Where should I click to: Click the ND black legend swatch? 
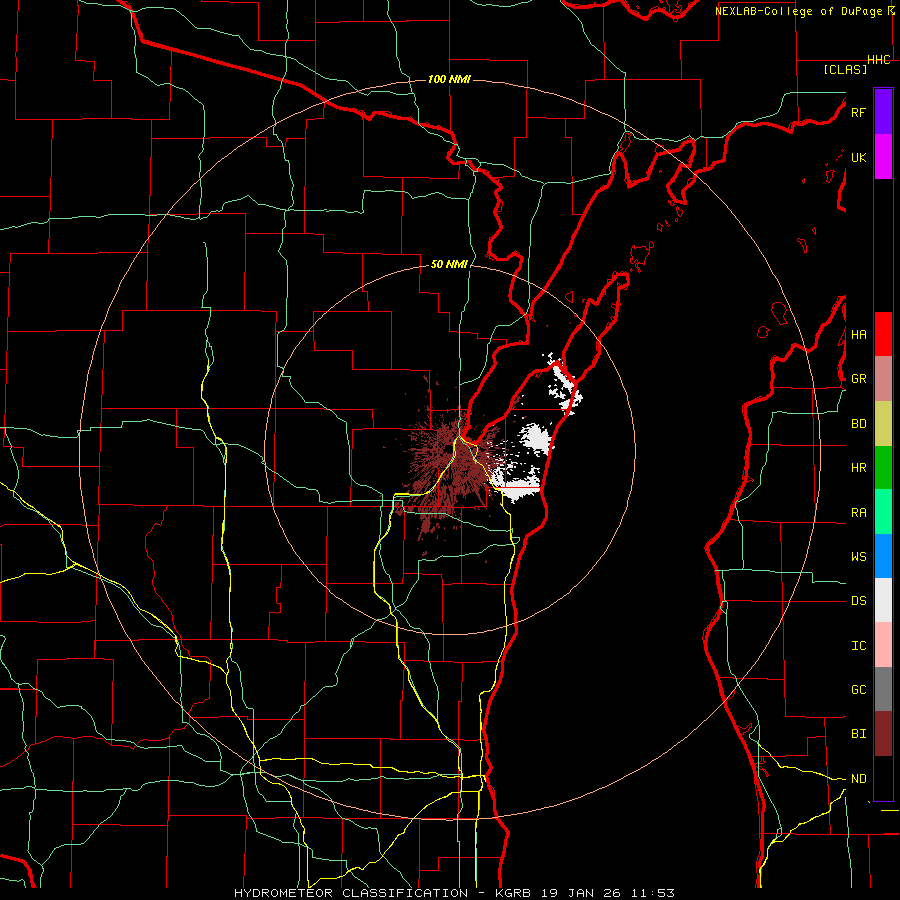(x=883, y=778)
